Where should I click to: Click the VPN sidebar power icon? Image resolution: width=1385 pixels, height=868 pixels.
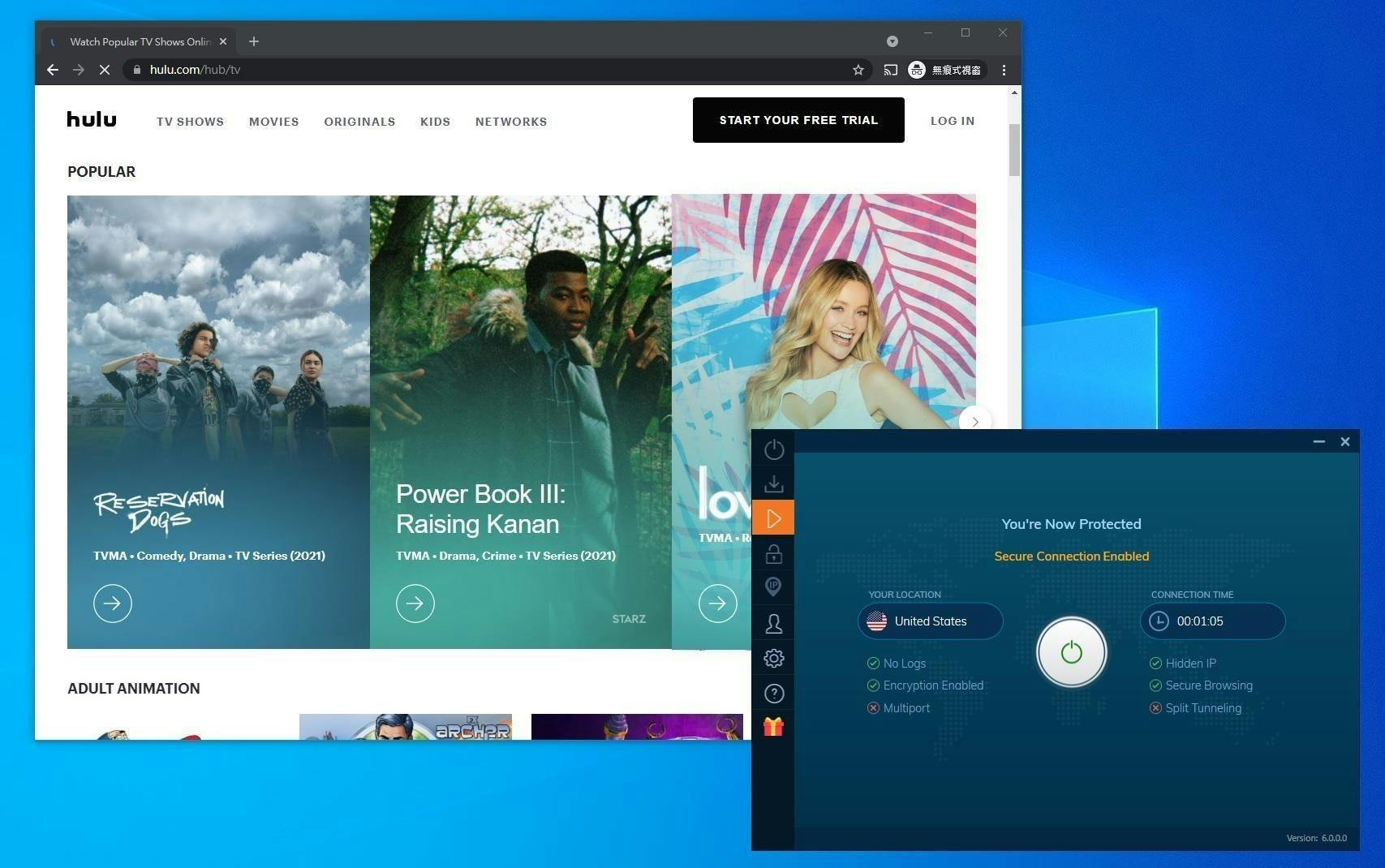(x=774, y=449)
